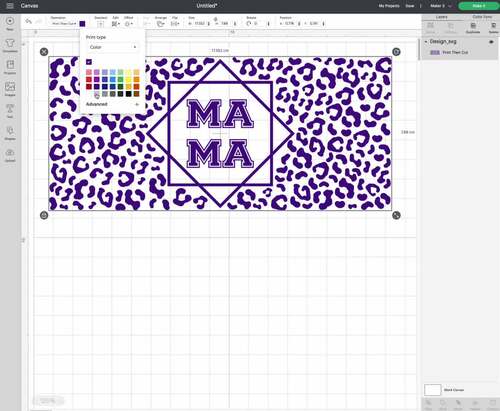The image size is (500, 411).
Task: Select the Print Then Cut layer row
Action: tap(460, 53)
